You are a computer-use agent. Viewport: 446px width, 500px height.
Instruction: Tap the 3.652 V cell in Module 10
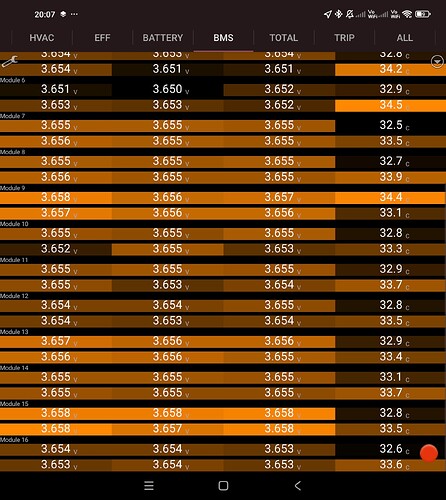pyautogui.click(x=56, y=249)
